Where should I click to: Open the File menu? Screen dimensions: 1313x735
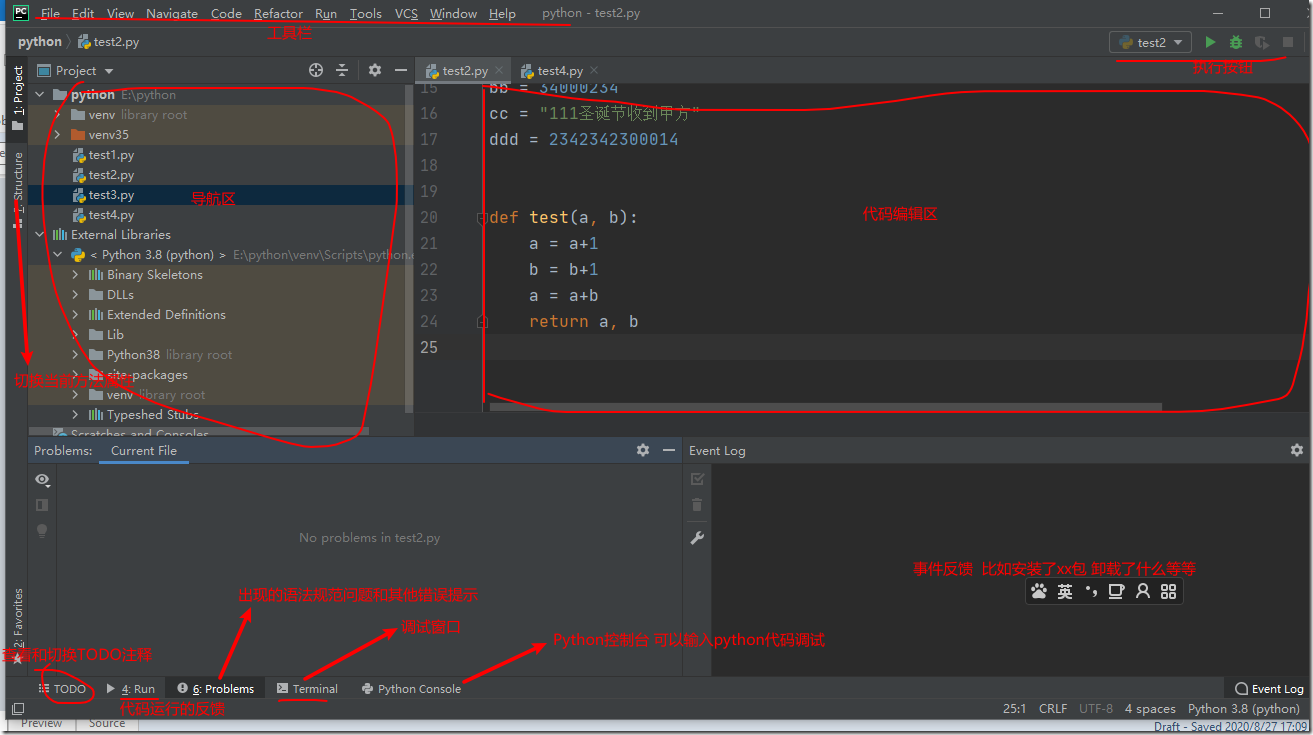pos(50,13)
